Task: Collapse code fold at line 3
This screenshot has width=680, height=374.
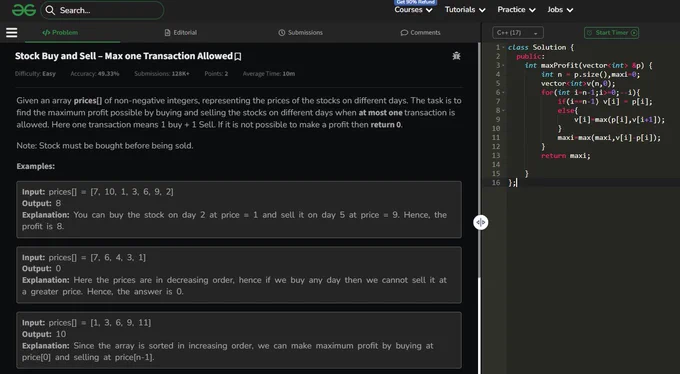Action: tap(503, 65)
